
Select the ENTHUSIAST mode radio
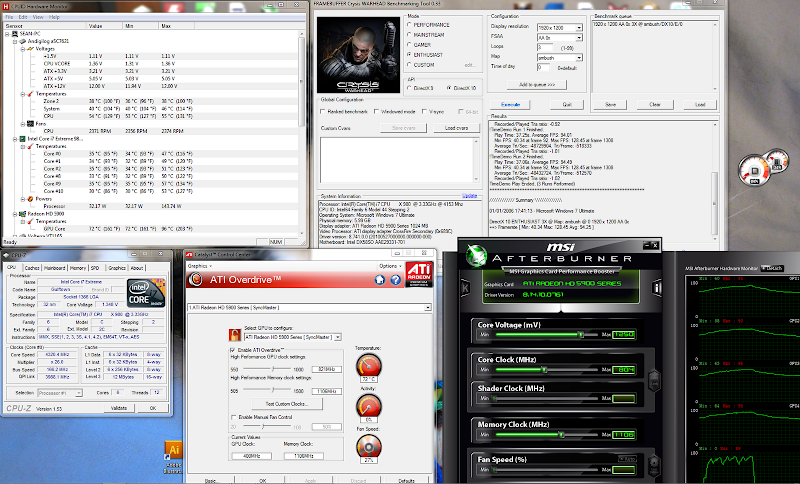(x=409, y=55)
